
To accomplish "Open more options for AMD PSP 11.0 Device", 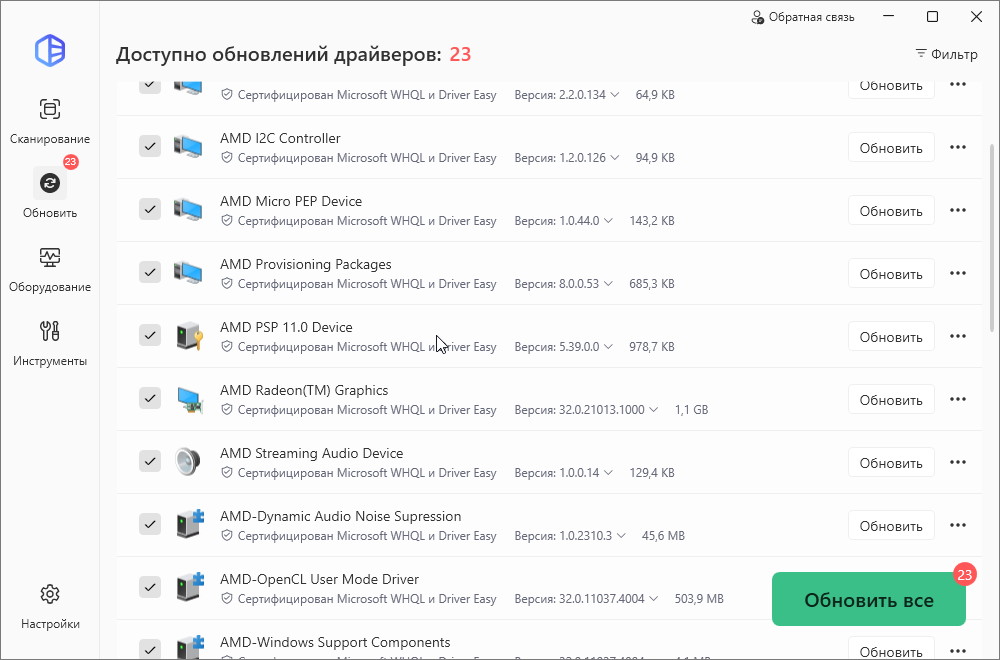I will coord(958,337).
